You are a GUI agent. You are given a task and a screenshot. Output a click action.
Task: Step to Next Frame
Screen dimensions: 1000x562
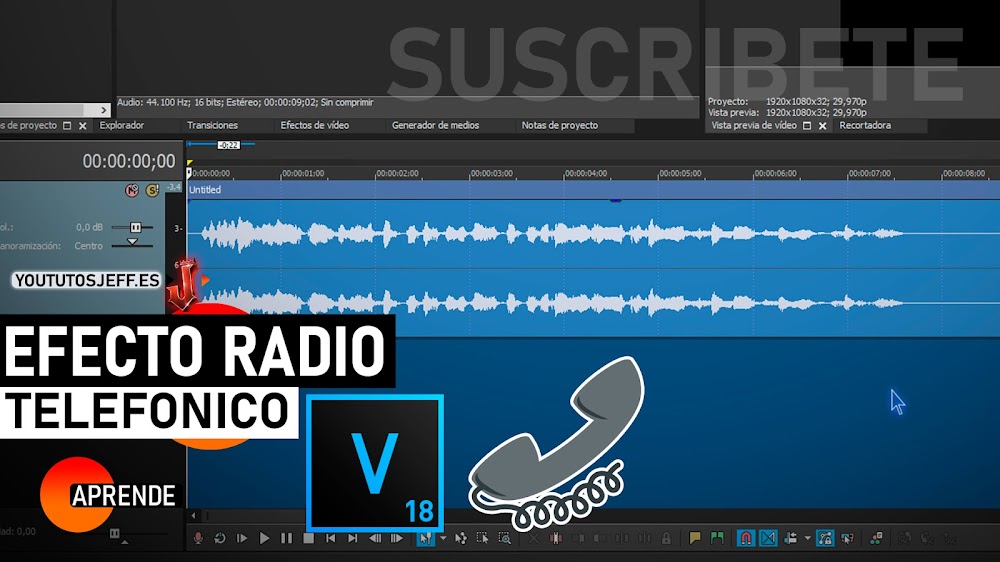pyautogui.click(x=397, y=538)
